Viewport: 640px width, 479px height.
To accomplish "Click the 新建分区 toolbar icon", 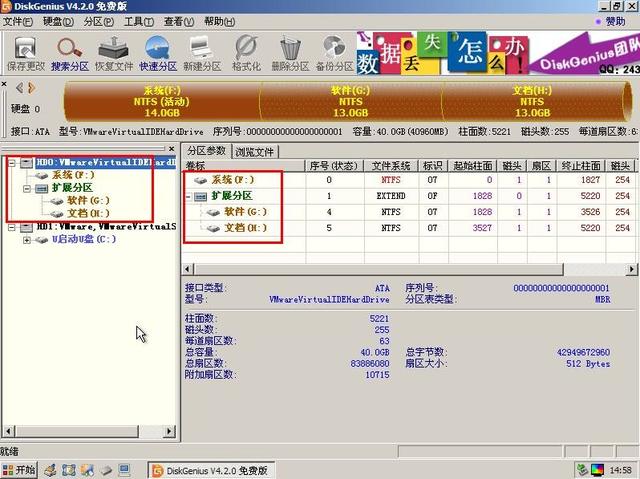I will point(202,53).
